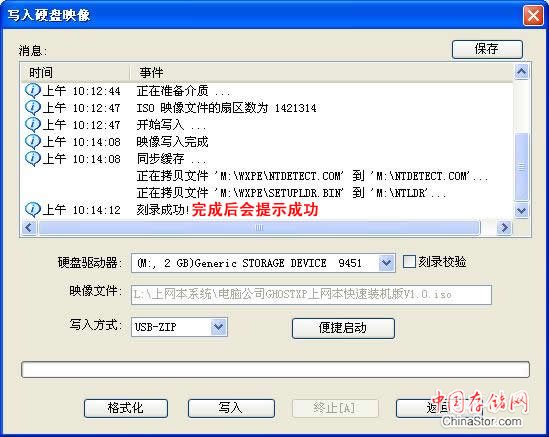
Task: Click the 映像文件 path field
Action: [311, 294]
